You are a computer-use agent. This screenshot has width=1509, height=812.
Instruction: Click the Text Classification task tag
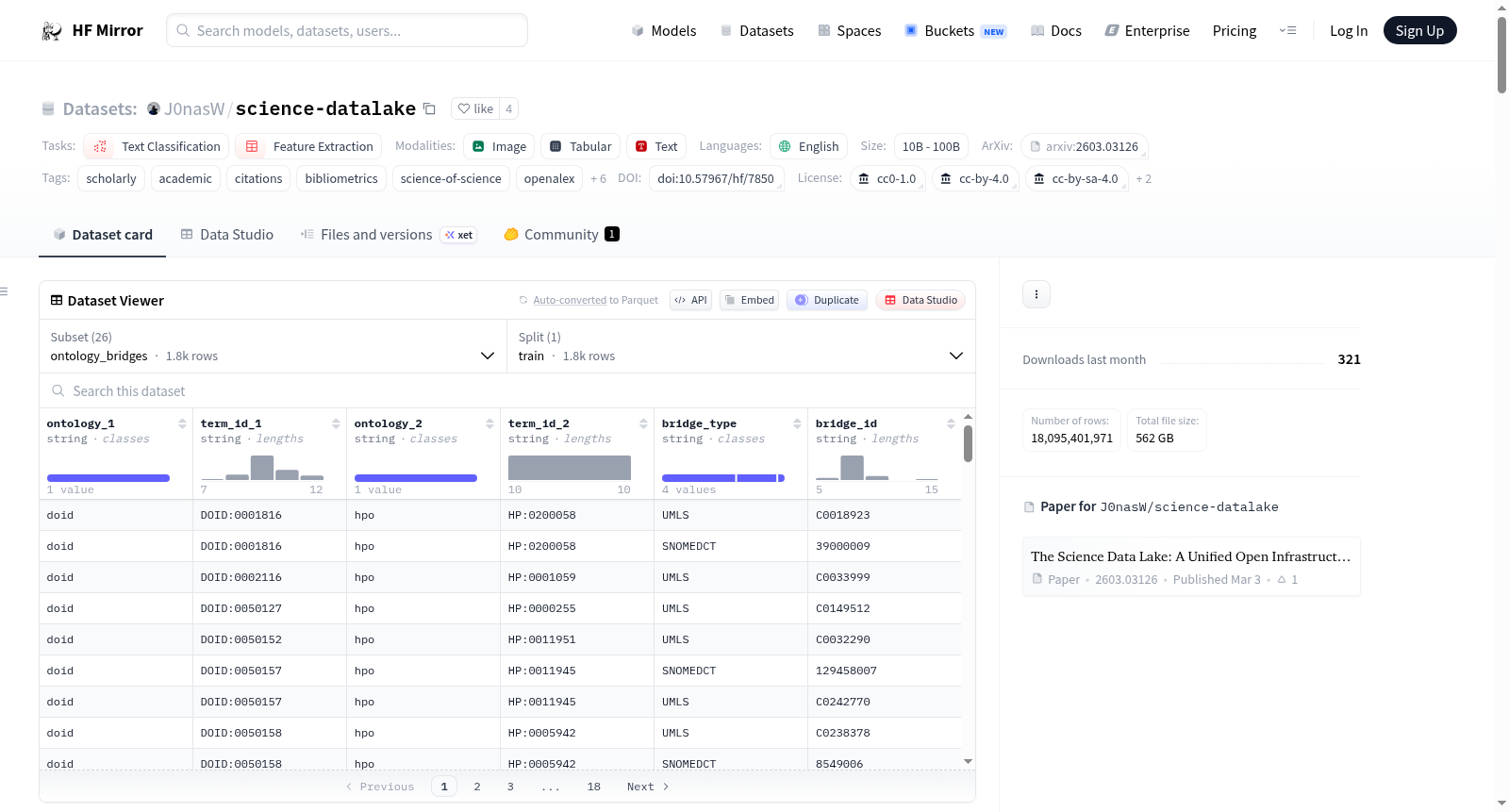click(x=157, y=146)
